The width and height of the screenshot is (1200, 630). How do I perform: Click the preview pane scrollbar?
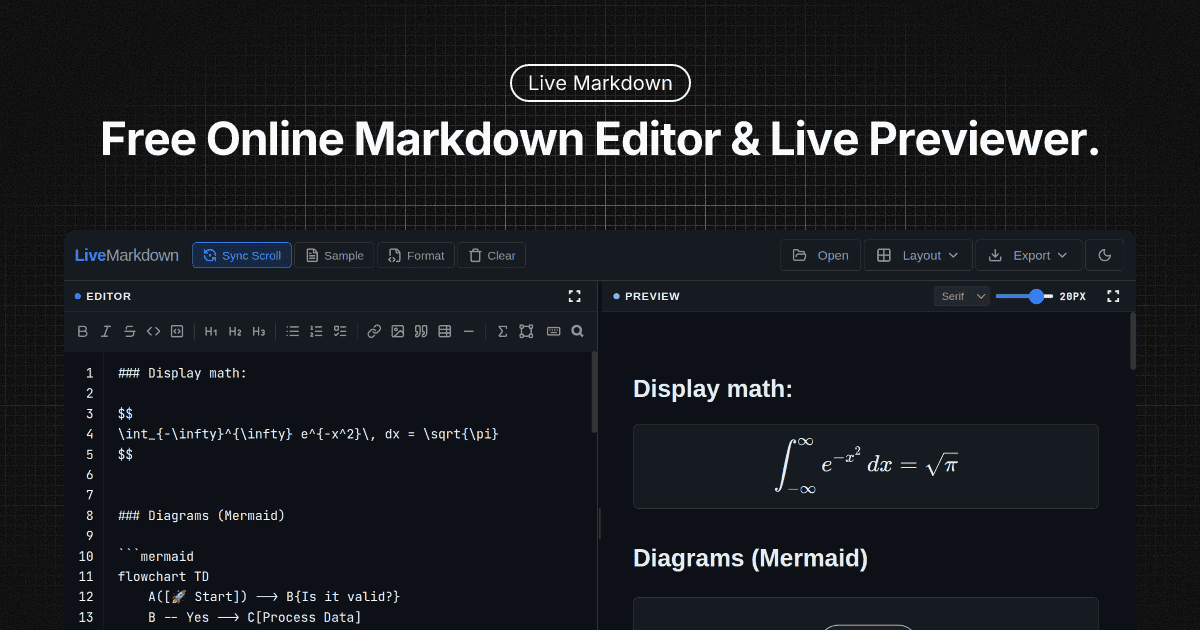coord(1132,341)
